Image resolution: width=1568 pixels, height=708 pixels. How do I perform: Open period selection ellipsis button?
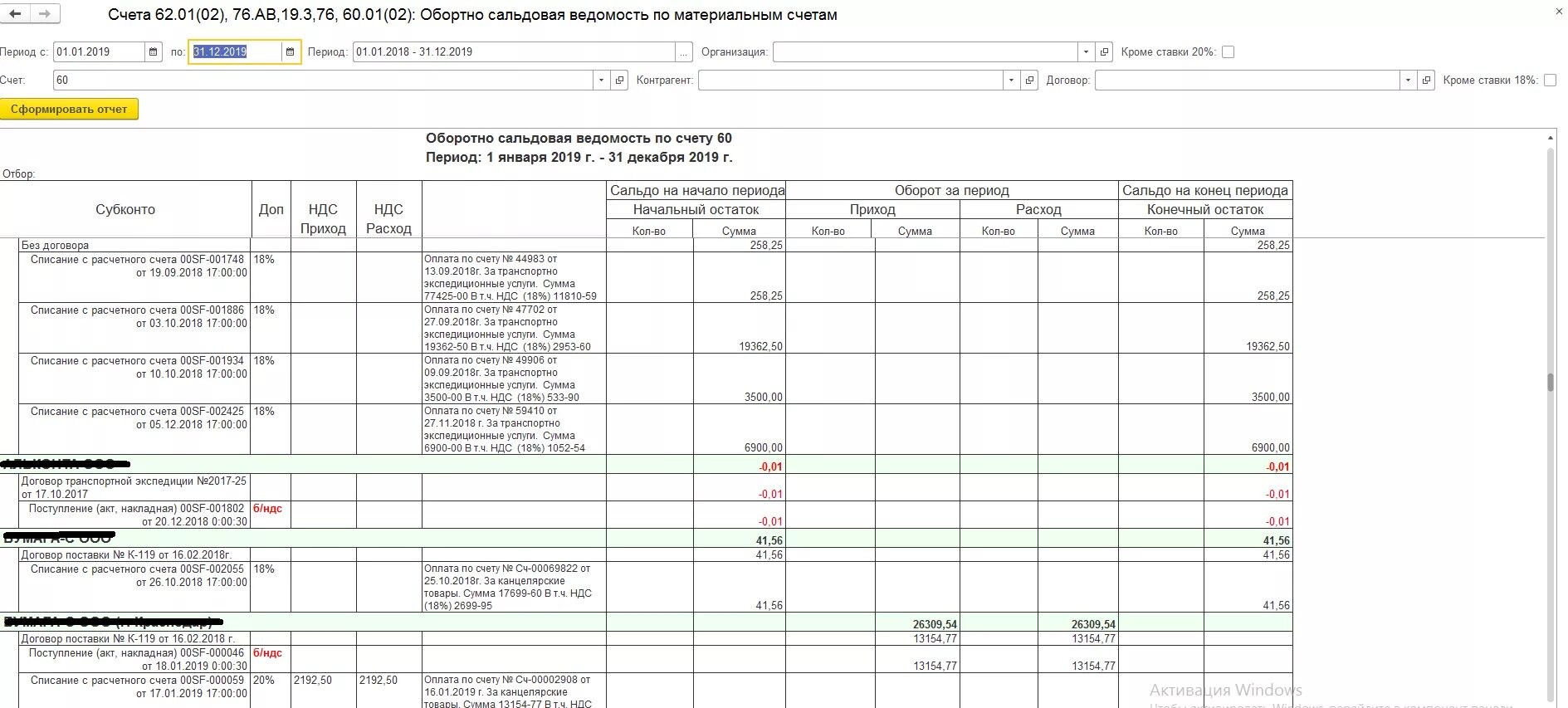[x=684, y=51]
